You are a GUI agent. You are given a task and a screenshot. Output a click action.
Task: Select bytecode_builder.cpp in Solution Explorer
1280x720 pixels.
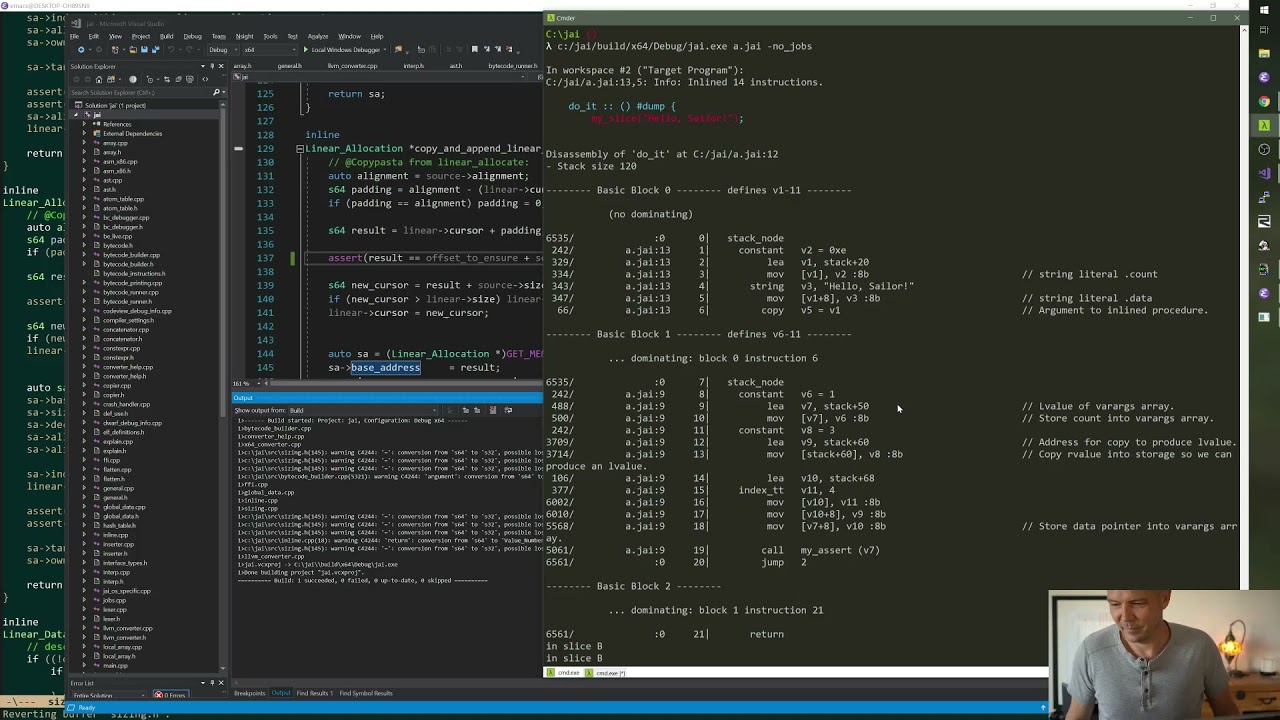[131, 255]
